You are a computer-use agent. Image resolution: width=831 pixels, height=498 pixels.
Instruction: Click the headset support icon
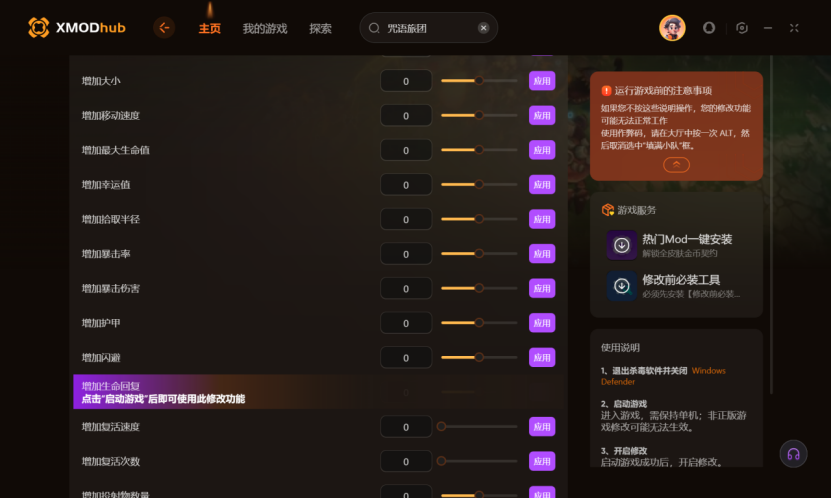click(793, 454)
